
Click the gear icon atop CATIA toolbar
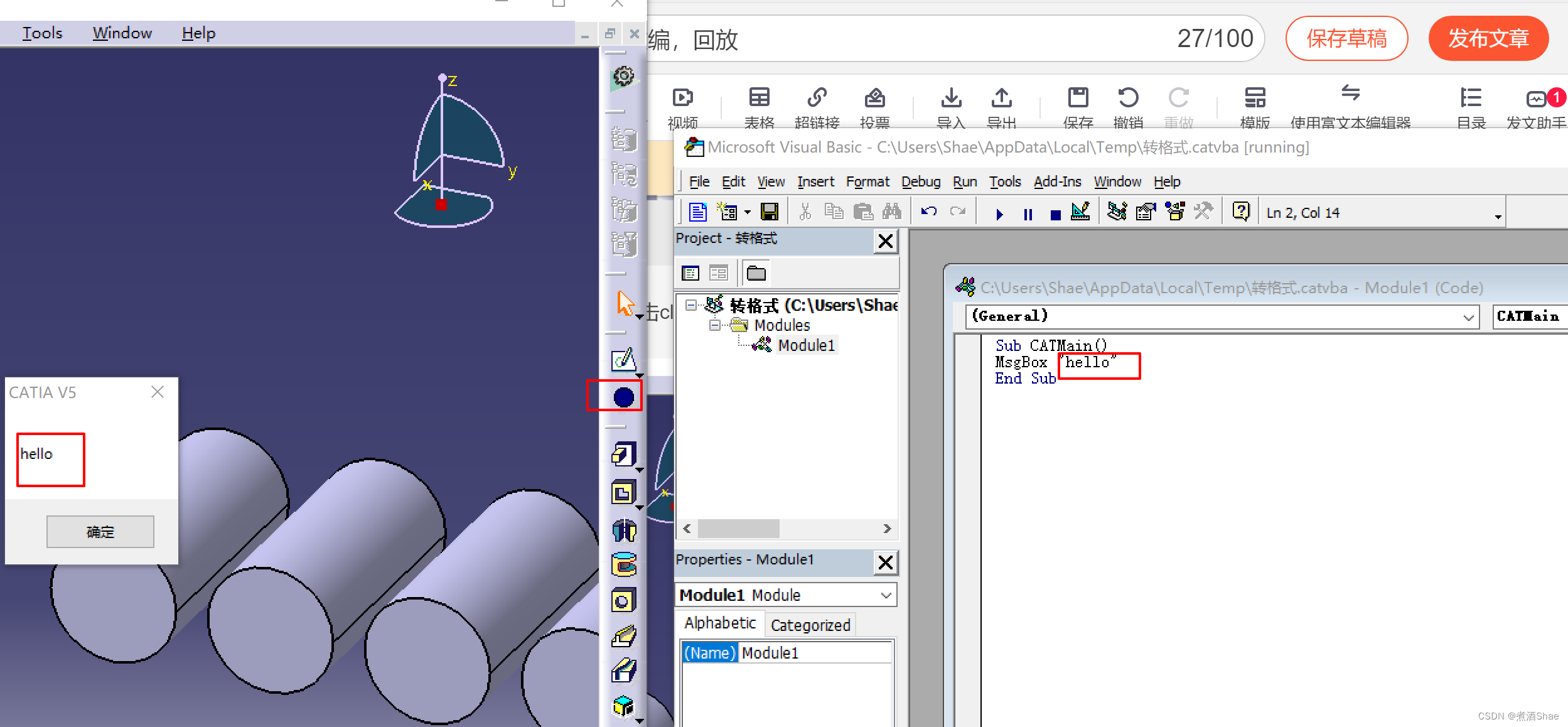(x=624, y=78)
